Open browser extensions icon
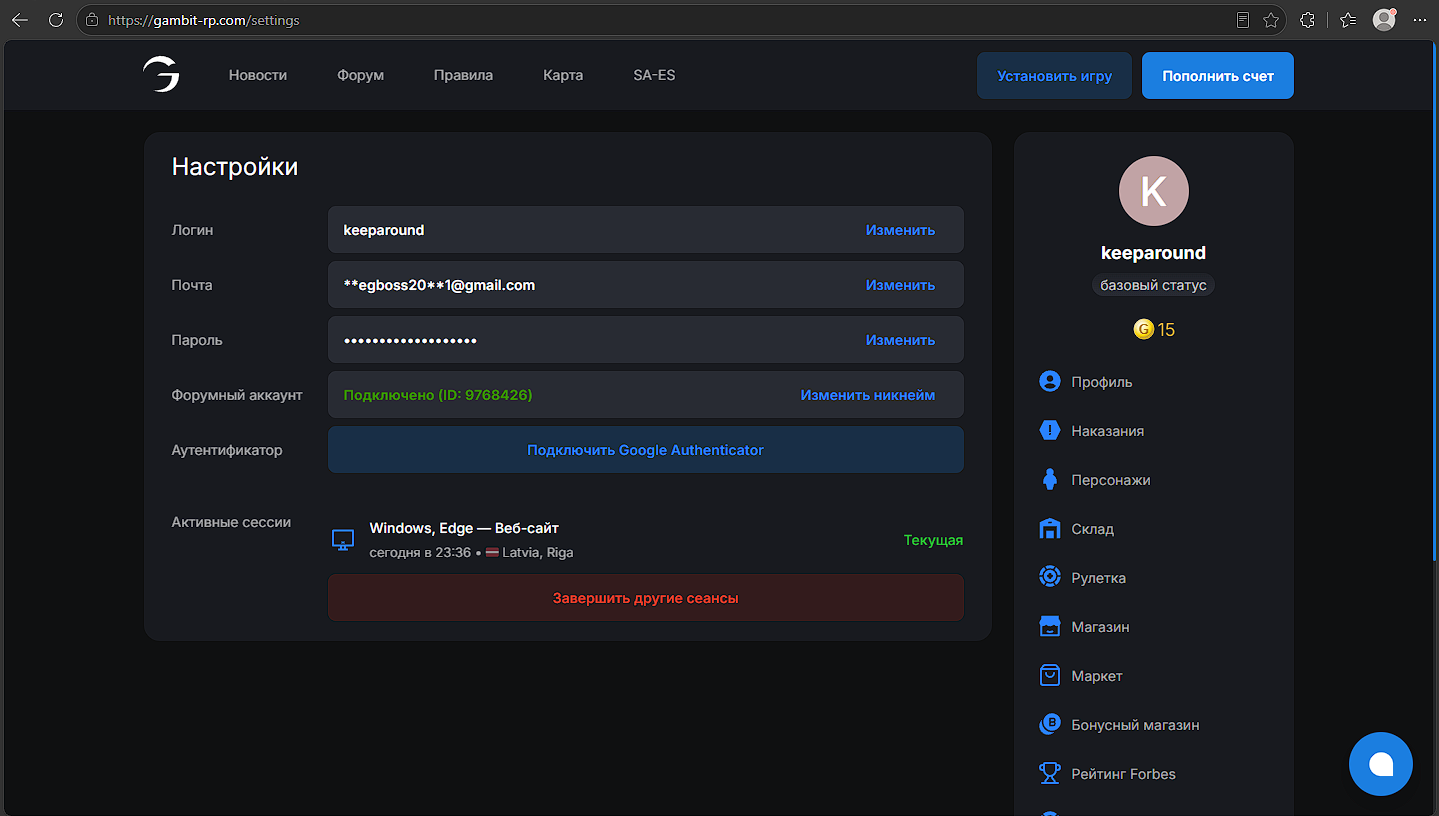 pos(1307,20)
